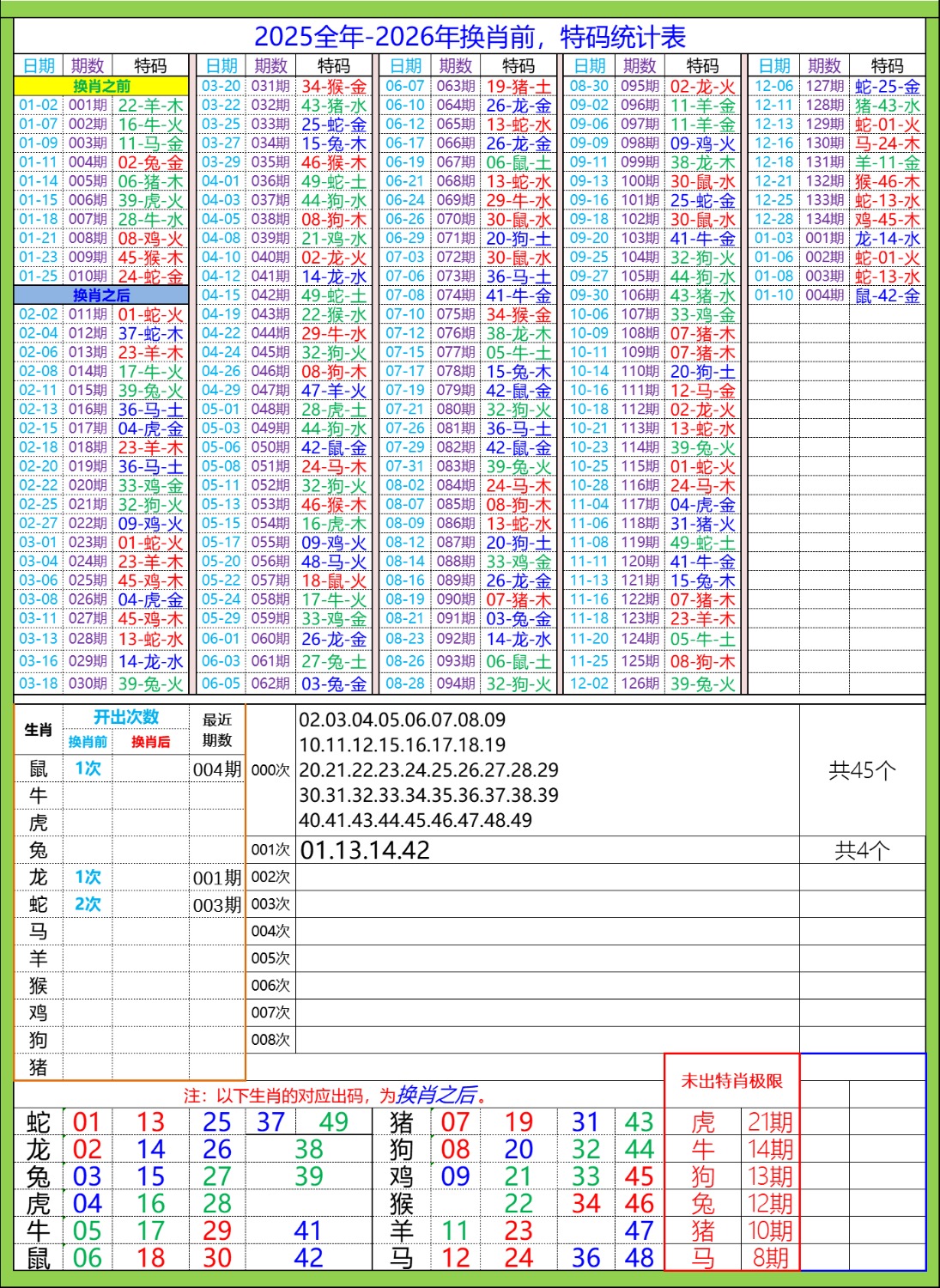This screenshot has height=1288, width=940.
Task: Select the yellow 换肖之前 header cell
Action: click(101, 86)
